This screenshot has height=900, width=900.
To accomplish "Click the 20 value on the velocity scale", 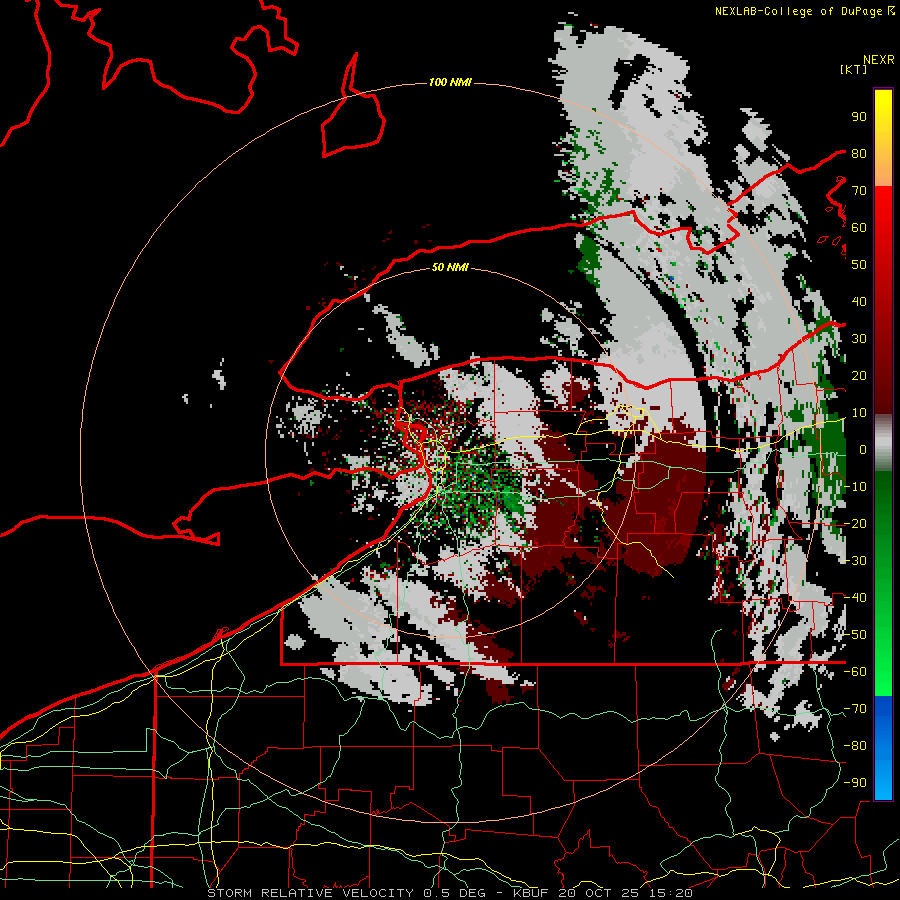I will [x=859, y=375].
